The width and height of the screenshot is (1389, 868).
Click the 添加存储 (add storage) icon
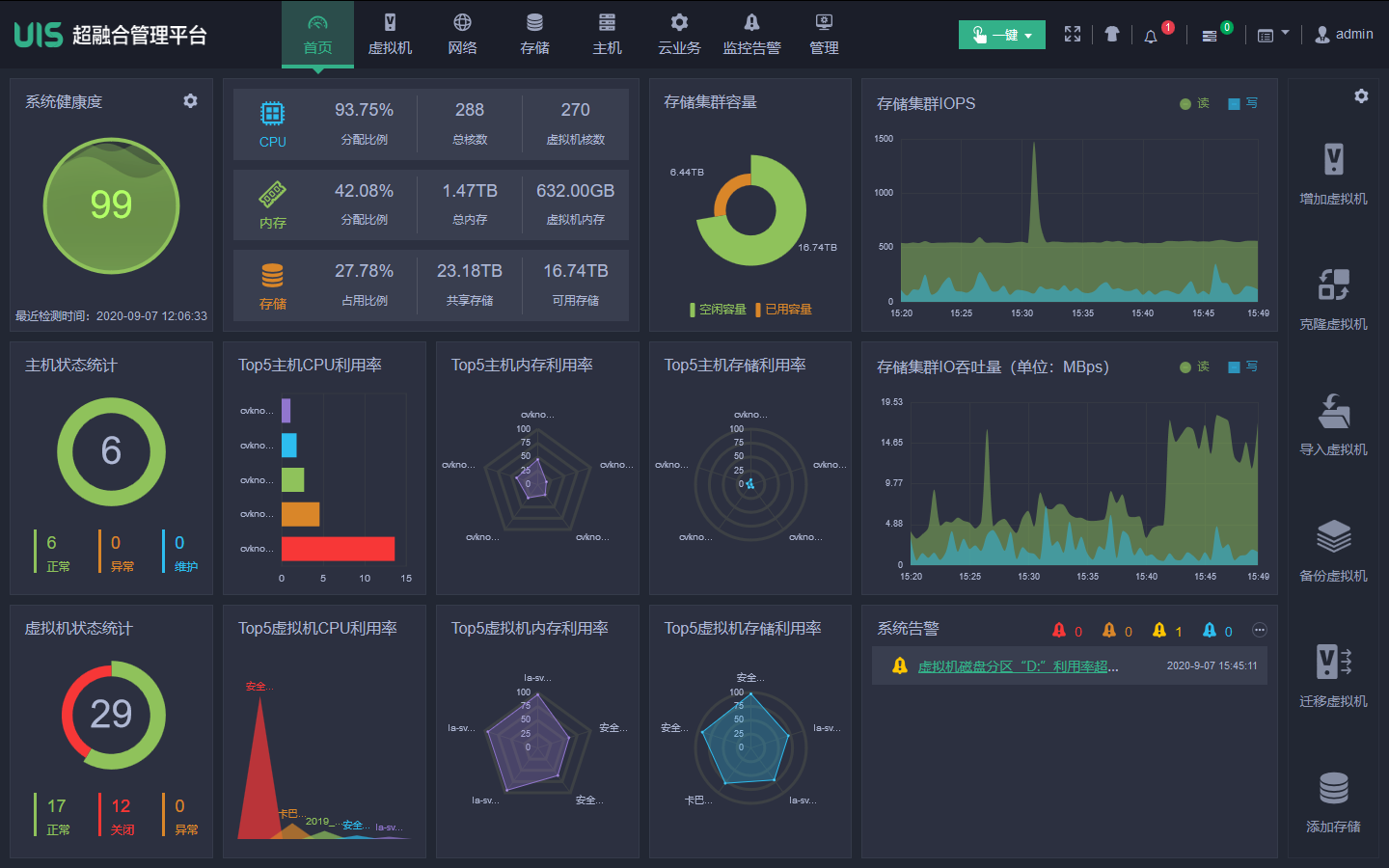(1333, 789)
